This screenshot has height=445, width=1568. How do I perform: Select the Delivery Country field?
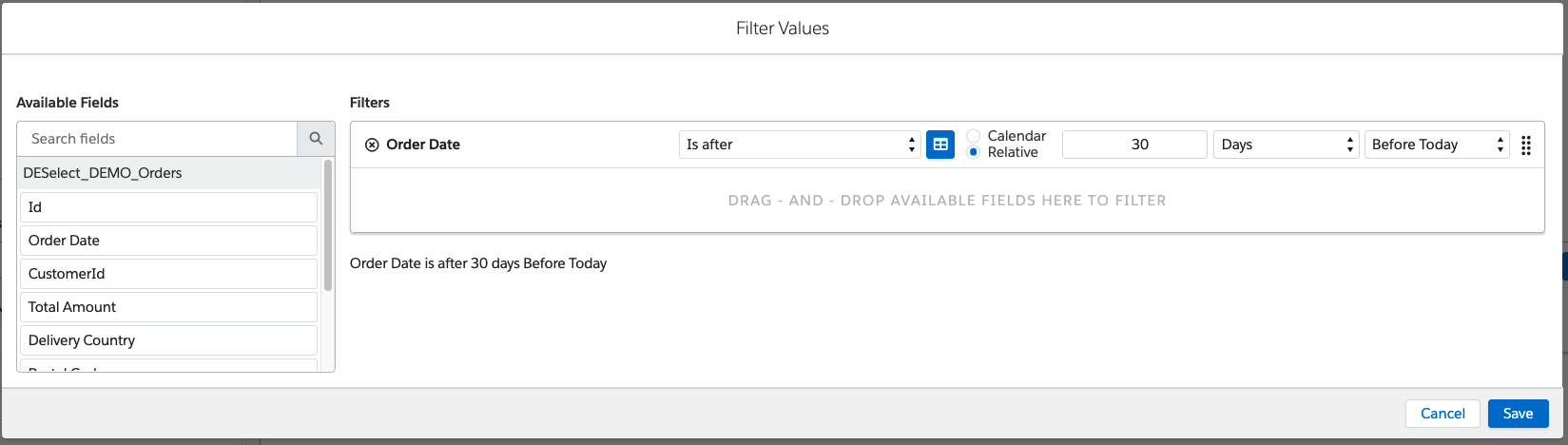(x=168, y=340)
